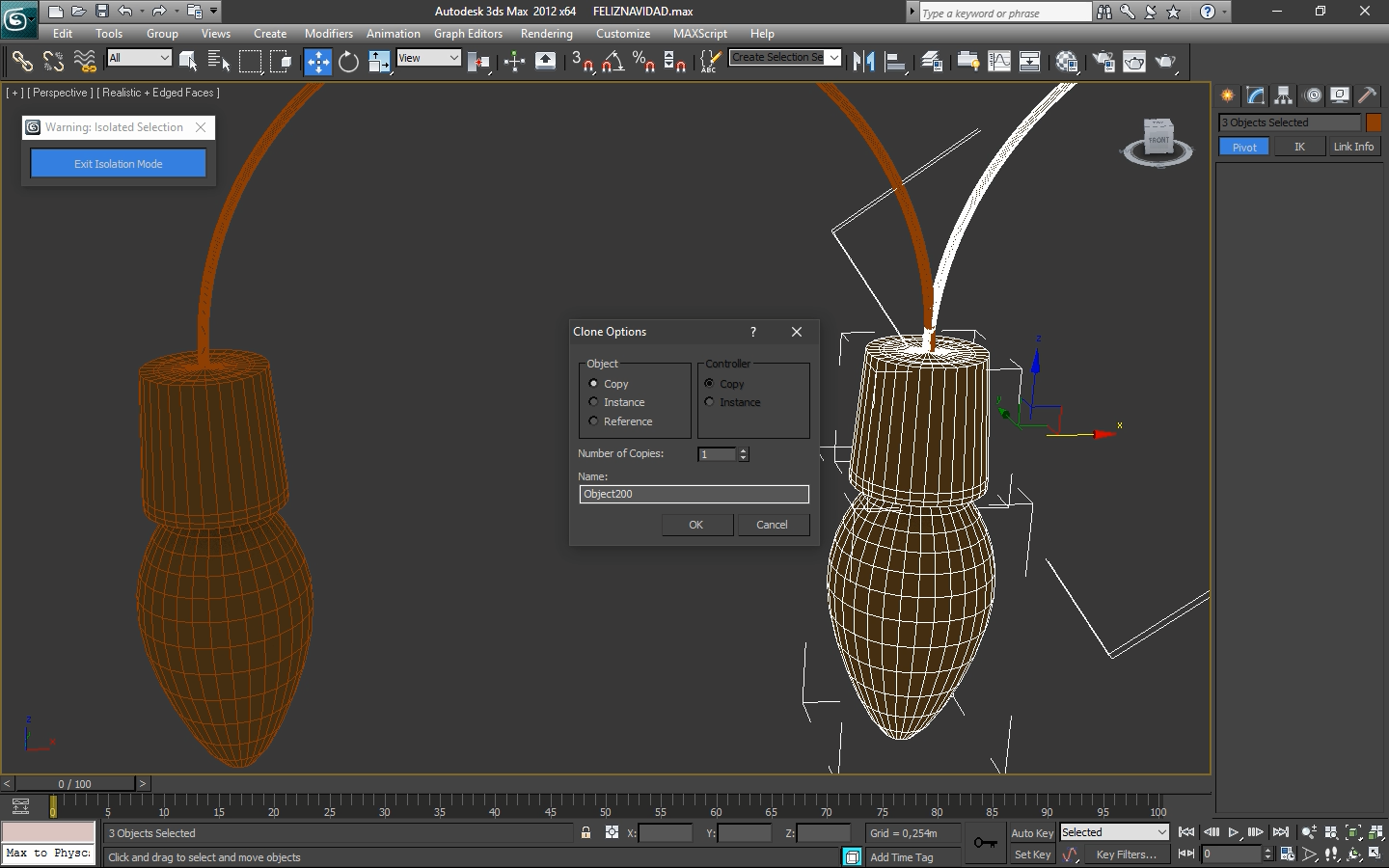Click OK in Clone Options dialog

(x=696, y=525)
